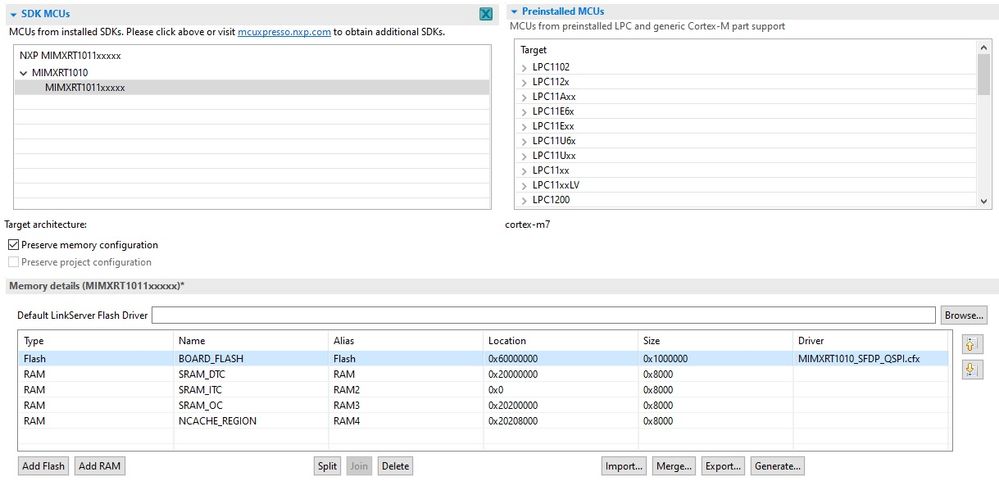
Task: Expand the LPC1102 target node
Action: [x=524, y=67]
